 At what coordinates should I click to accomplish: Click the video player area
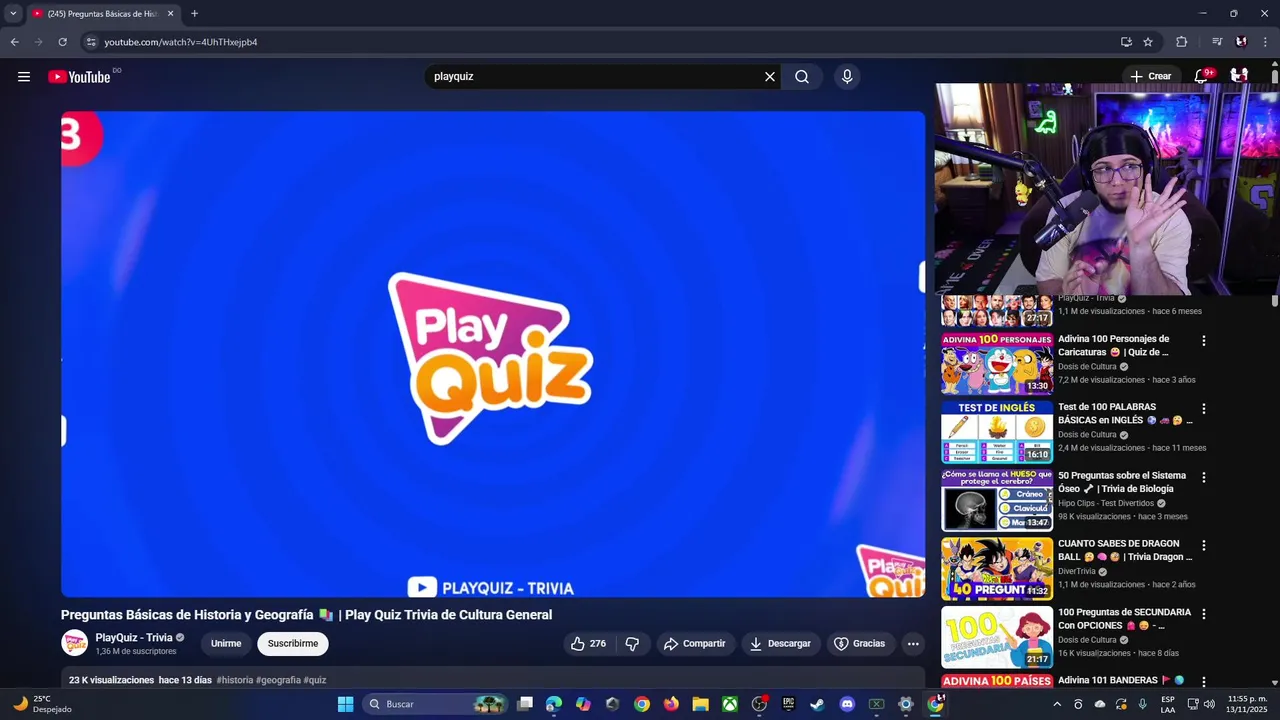493,354
